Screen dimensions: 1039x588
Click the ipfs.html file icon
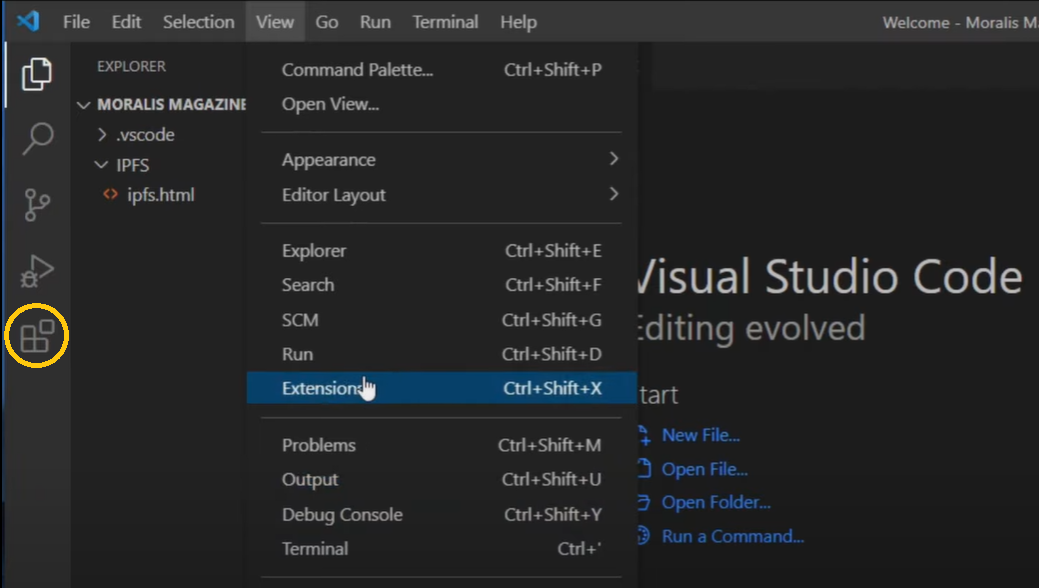click(110, 195)
